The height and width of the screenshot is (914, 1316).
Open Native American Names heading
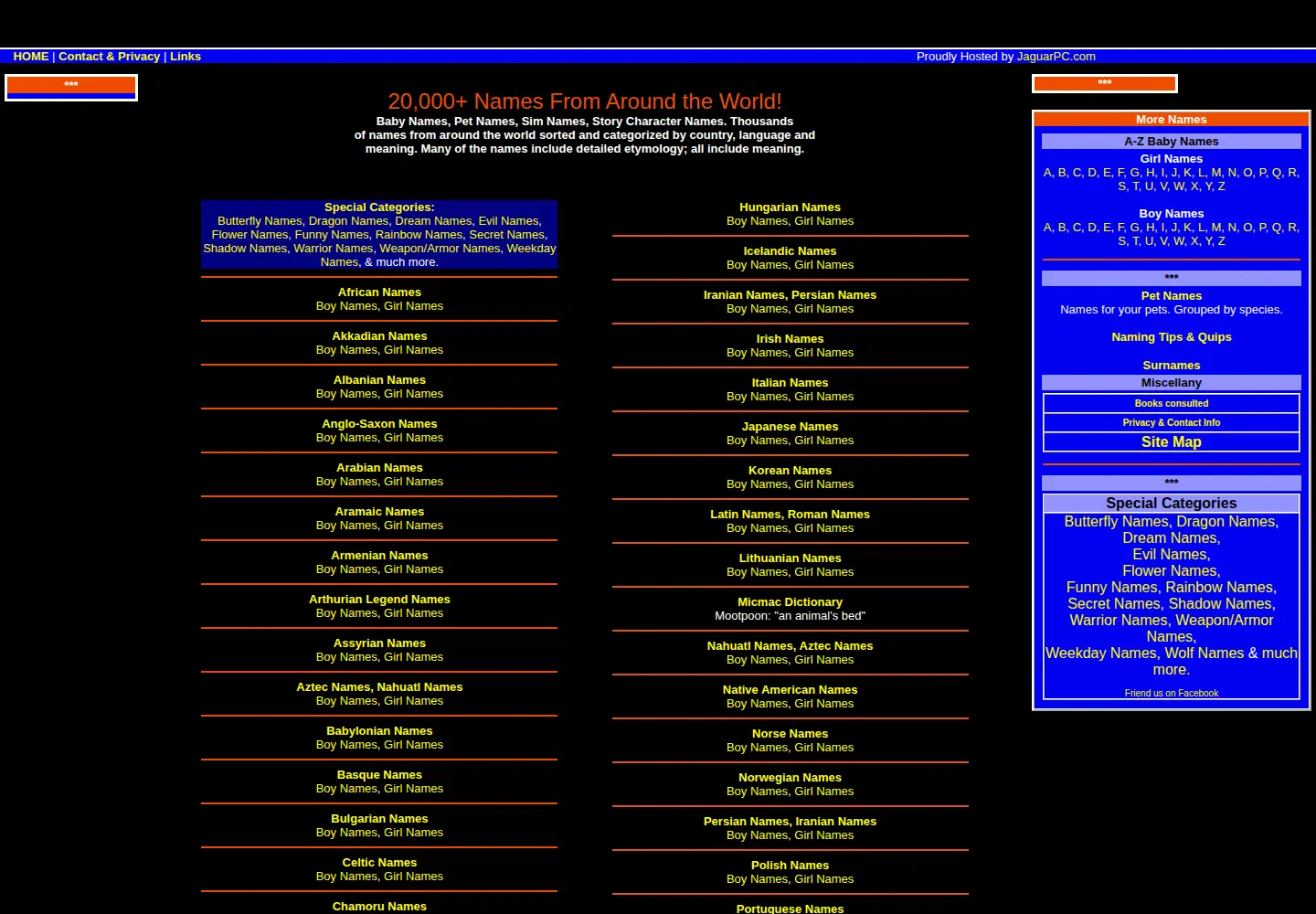pos(790,690)
